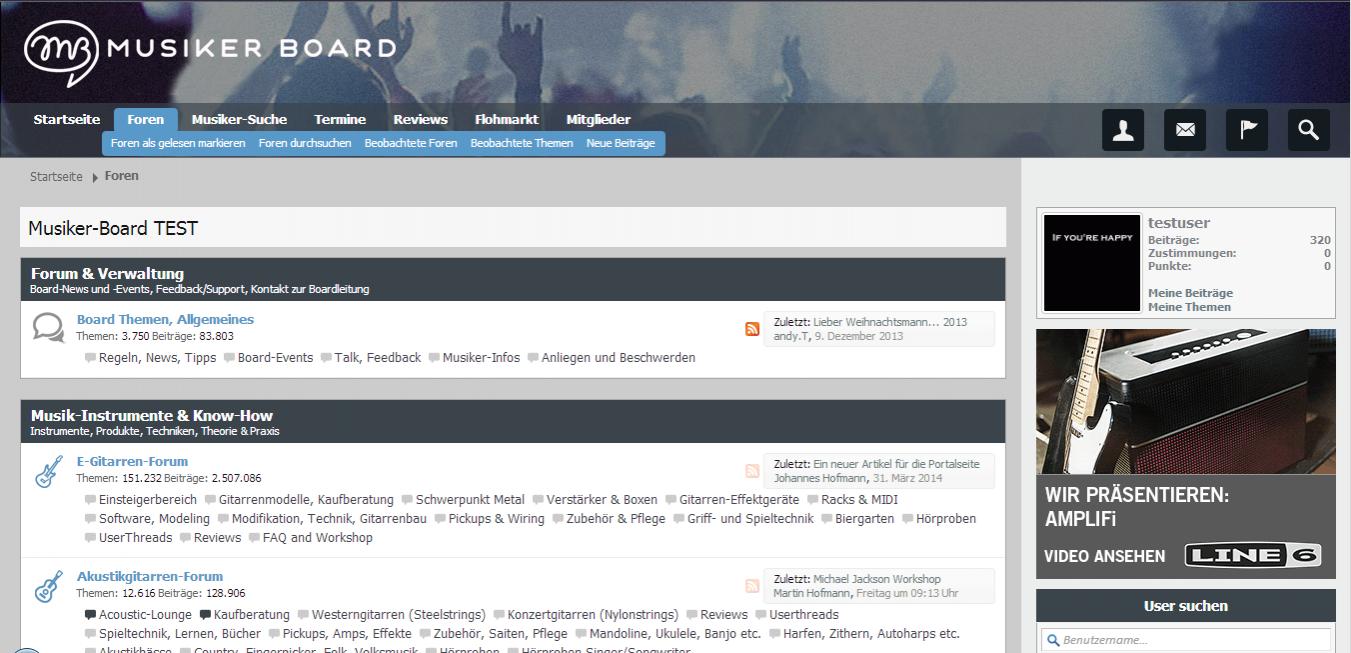Open the Flohmarkt navigation tab
Screen dimensions: 1351x653
tap(506, 119)
